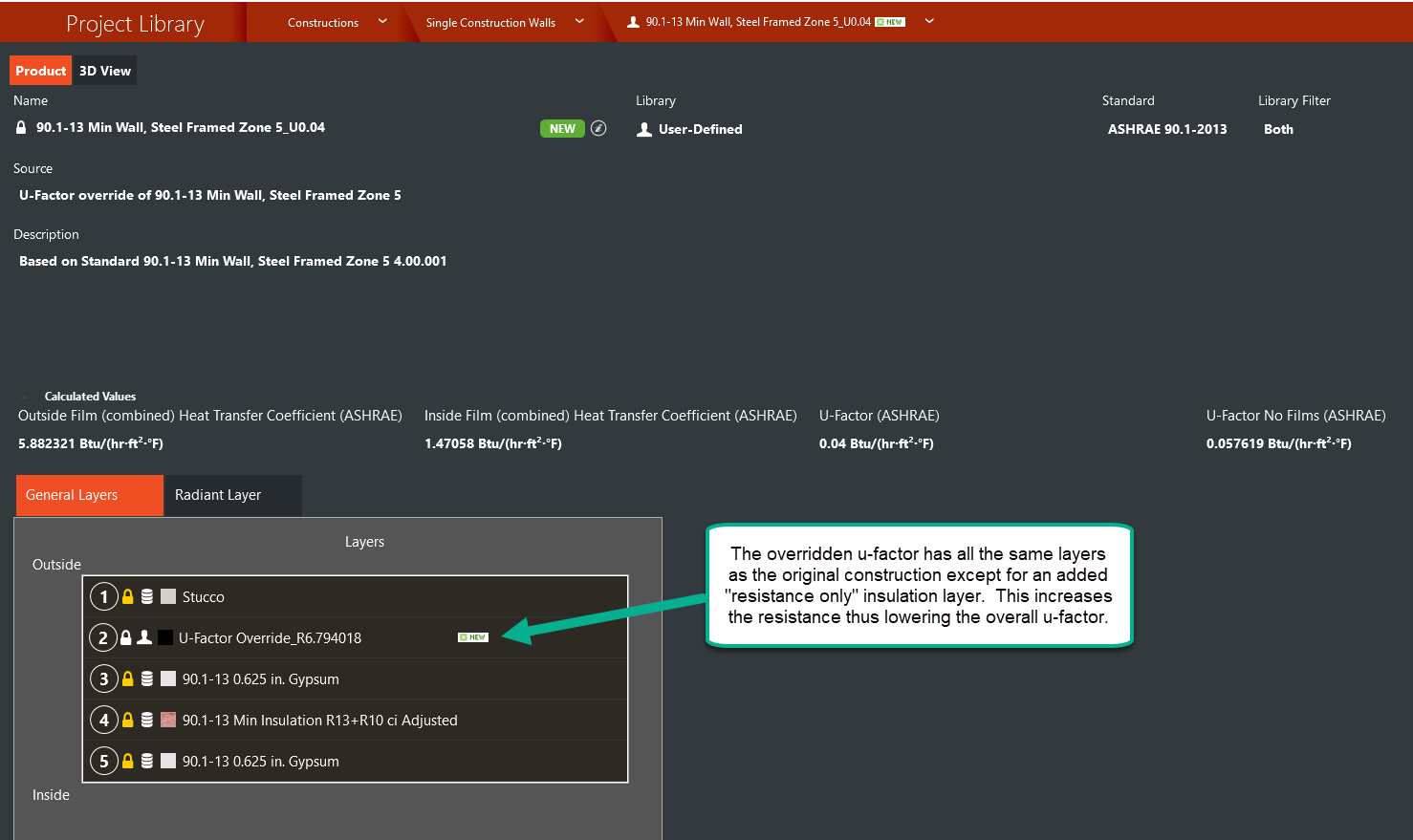Click the layer number 3 circle

click(x=103, y=678)
